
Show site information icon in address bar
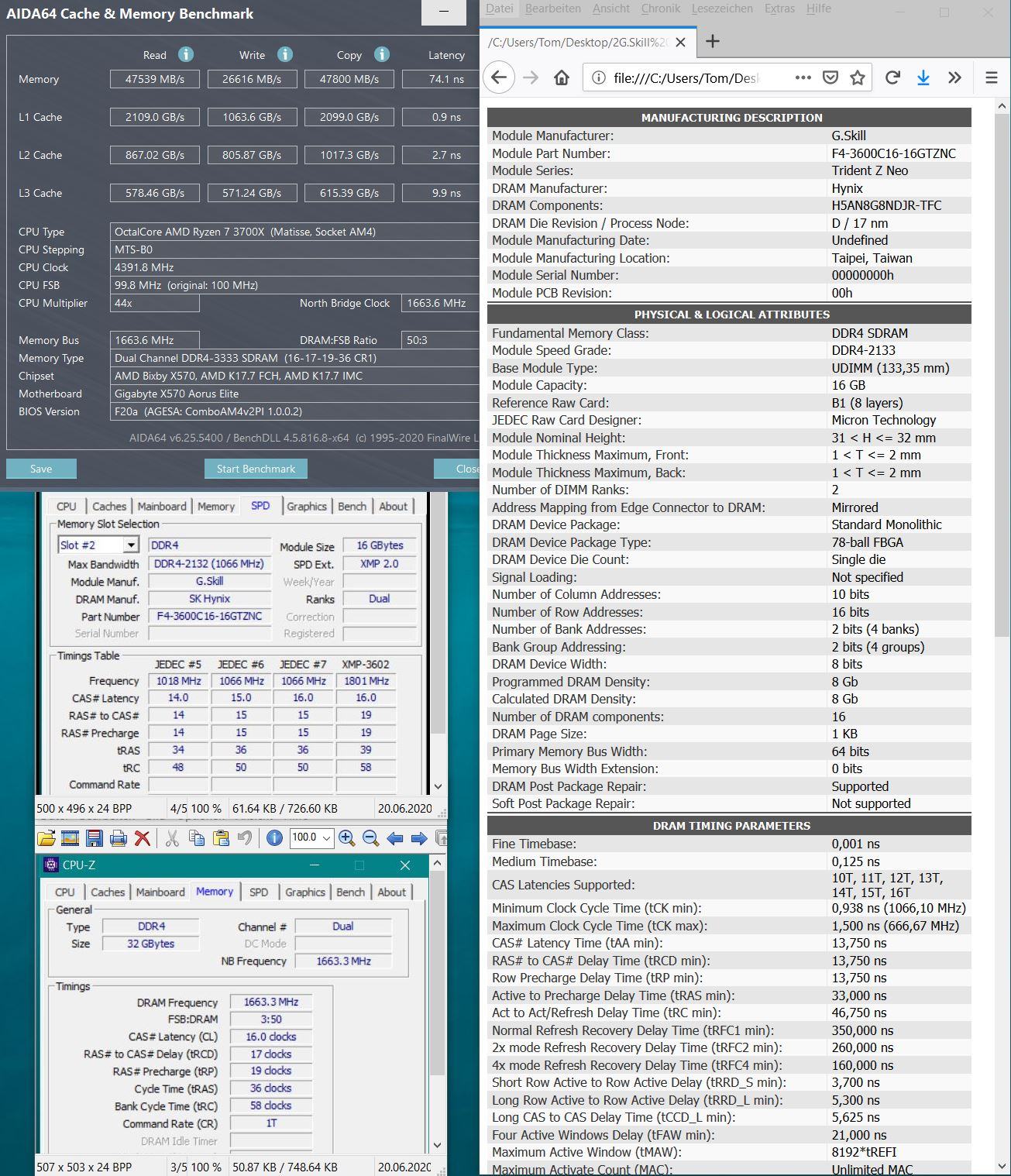pyautogui.click(x=597, y=77)
